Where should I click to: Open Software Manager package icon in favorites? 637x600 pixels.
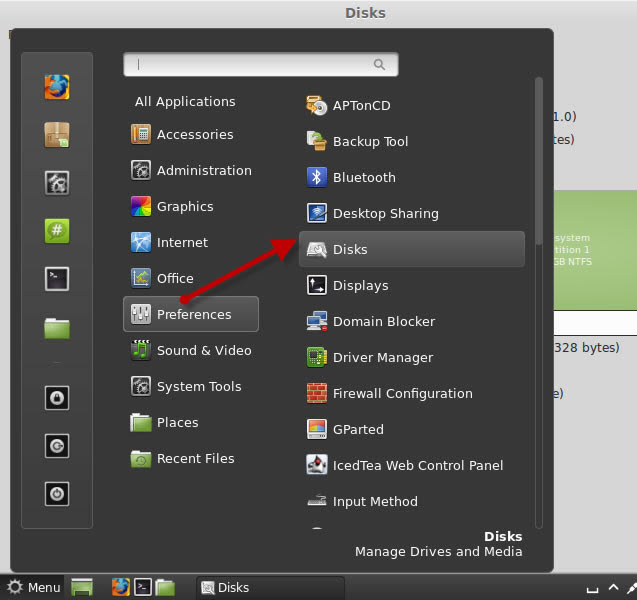tap(57, 135)
